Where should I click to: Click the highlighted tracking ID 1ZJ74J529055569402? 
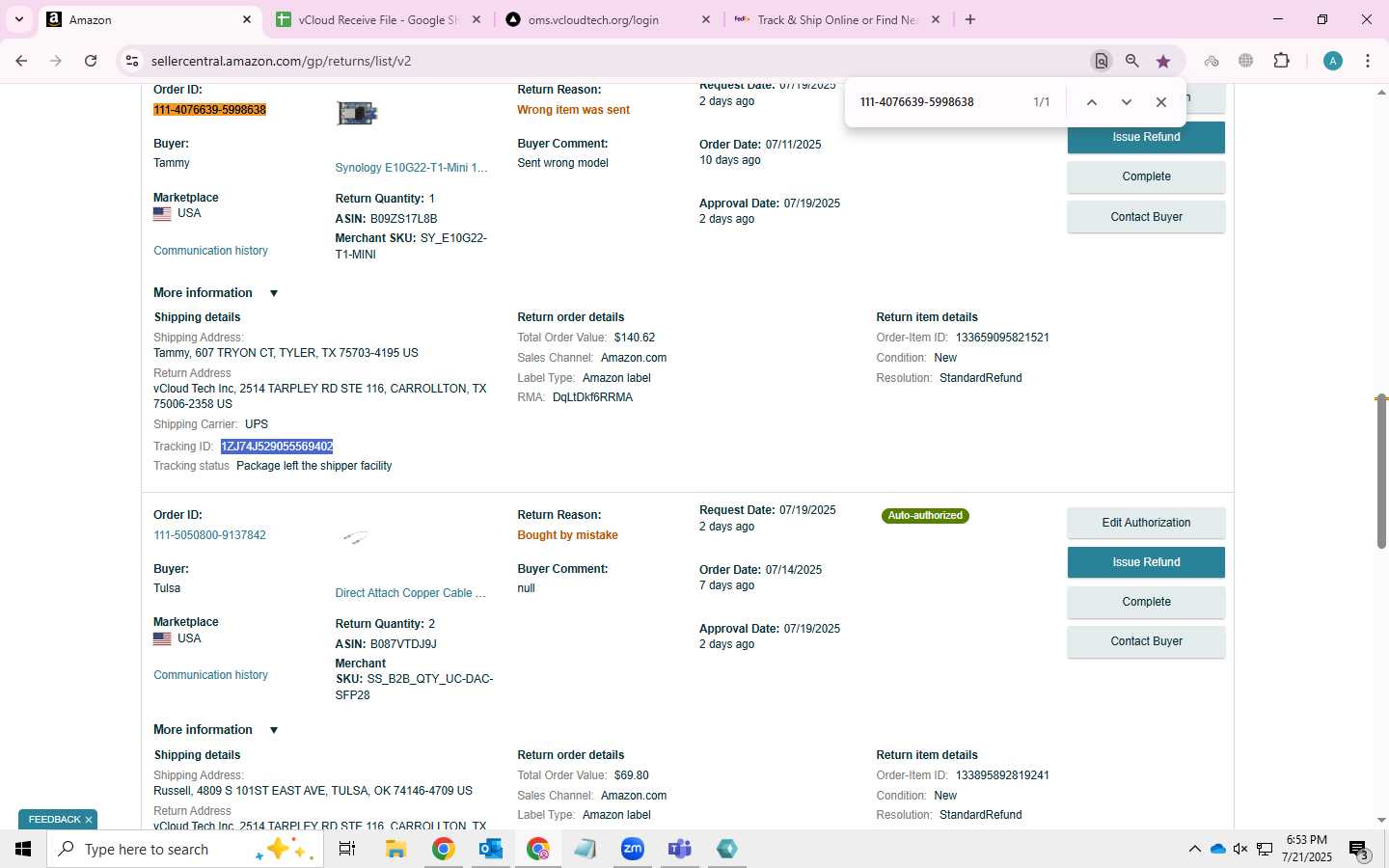click(x=277, y=447)
